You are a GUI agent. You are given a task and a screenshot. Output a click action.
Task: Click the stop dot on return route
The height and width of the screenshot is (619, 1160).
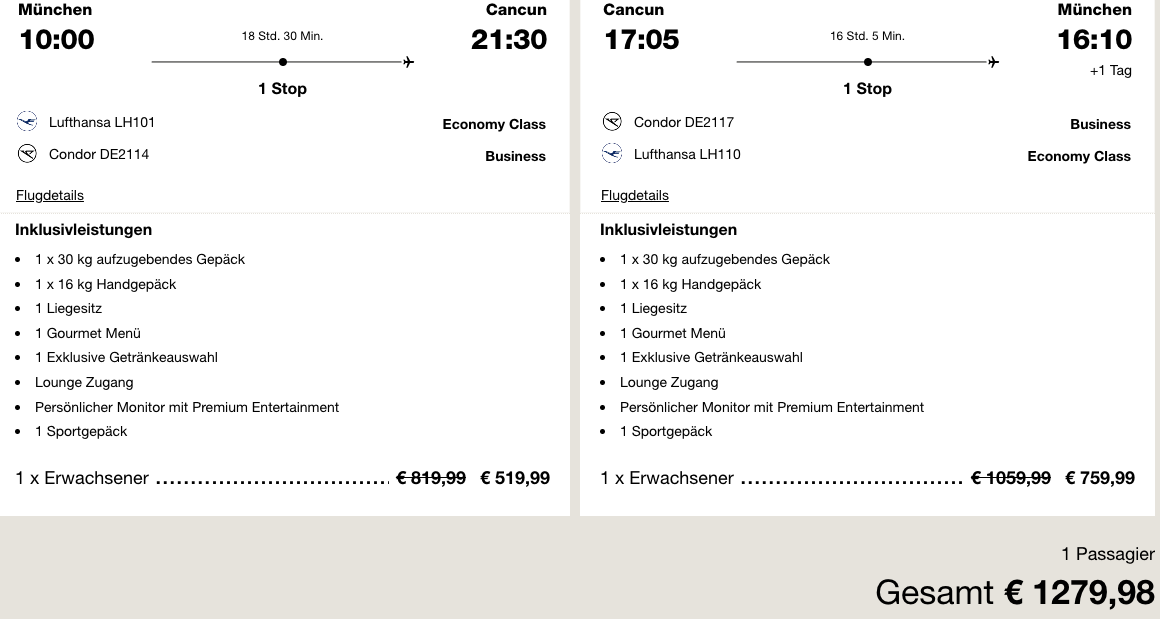click(x=868, y=62)
